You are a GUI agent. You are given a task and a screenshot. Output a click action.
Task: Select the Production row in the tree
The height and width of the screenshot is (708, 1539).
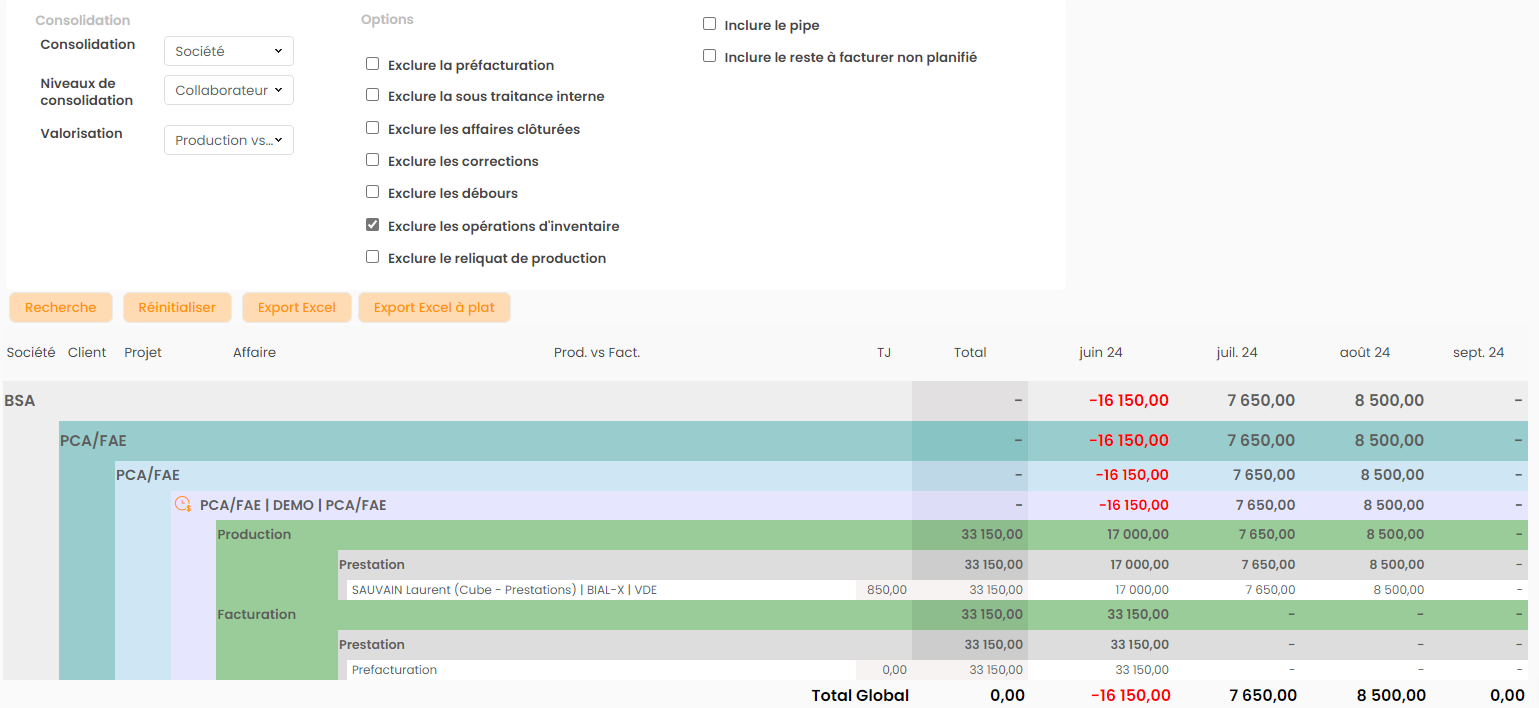(254, 534)
